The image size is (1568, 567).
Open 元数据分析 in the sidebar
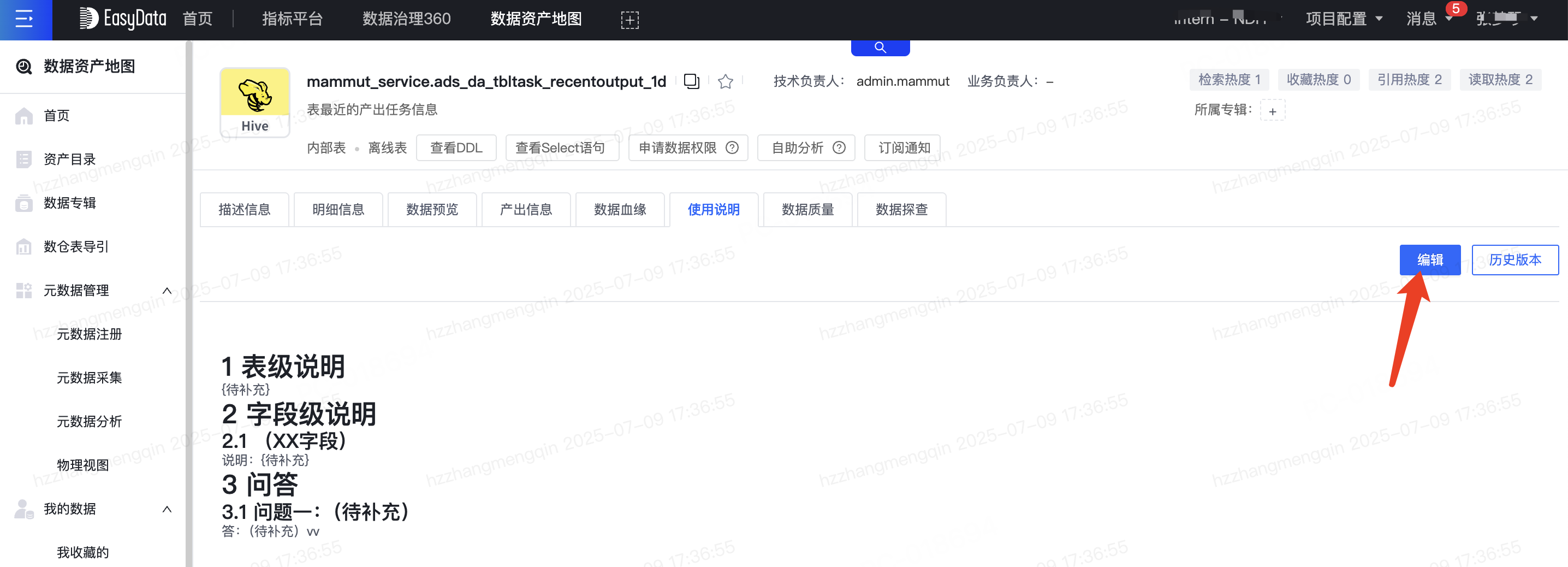[x=90, y=422]
